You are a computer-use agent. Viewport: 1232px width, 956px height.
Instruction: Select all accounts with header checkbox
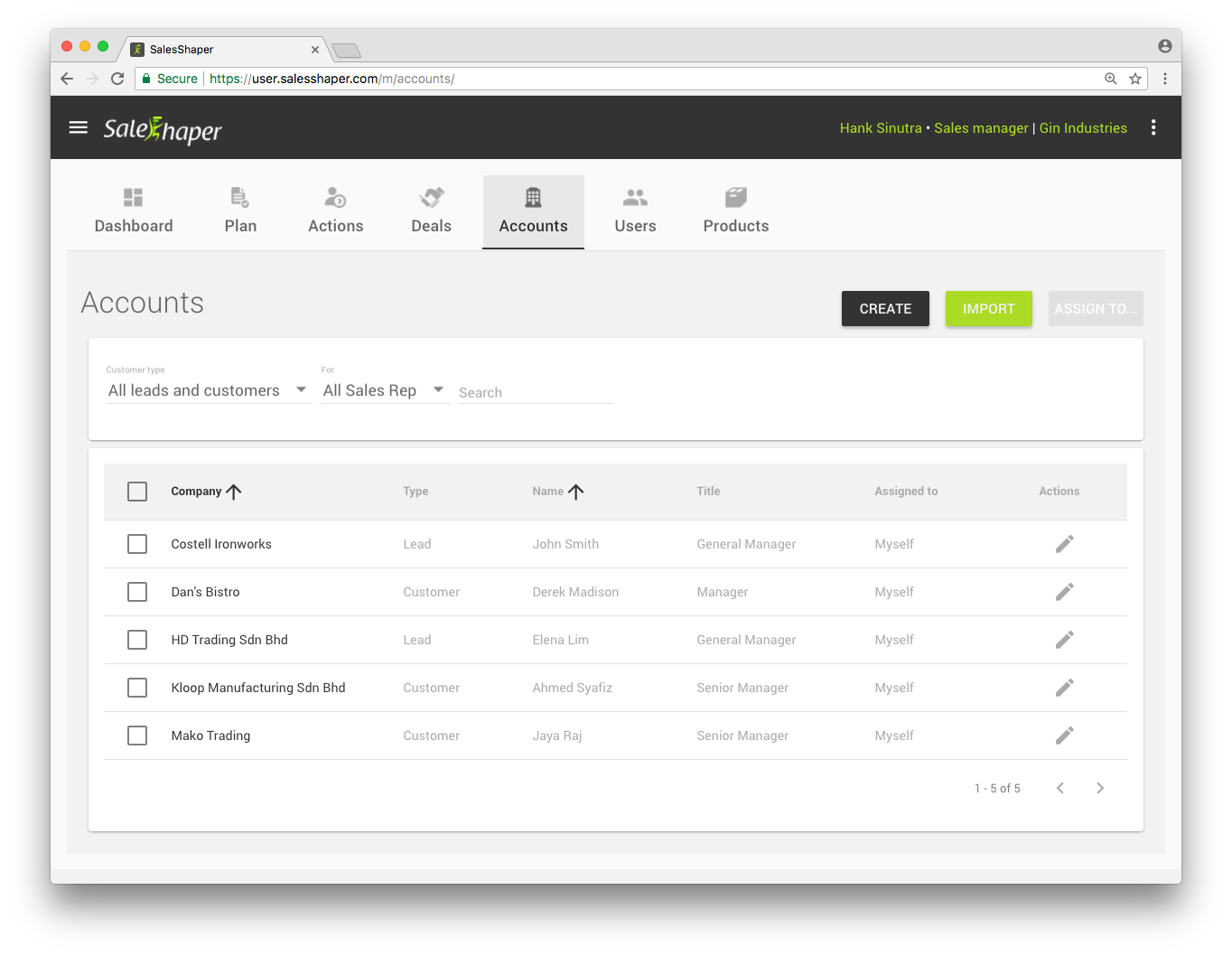click(137, 492)
